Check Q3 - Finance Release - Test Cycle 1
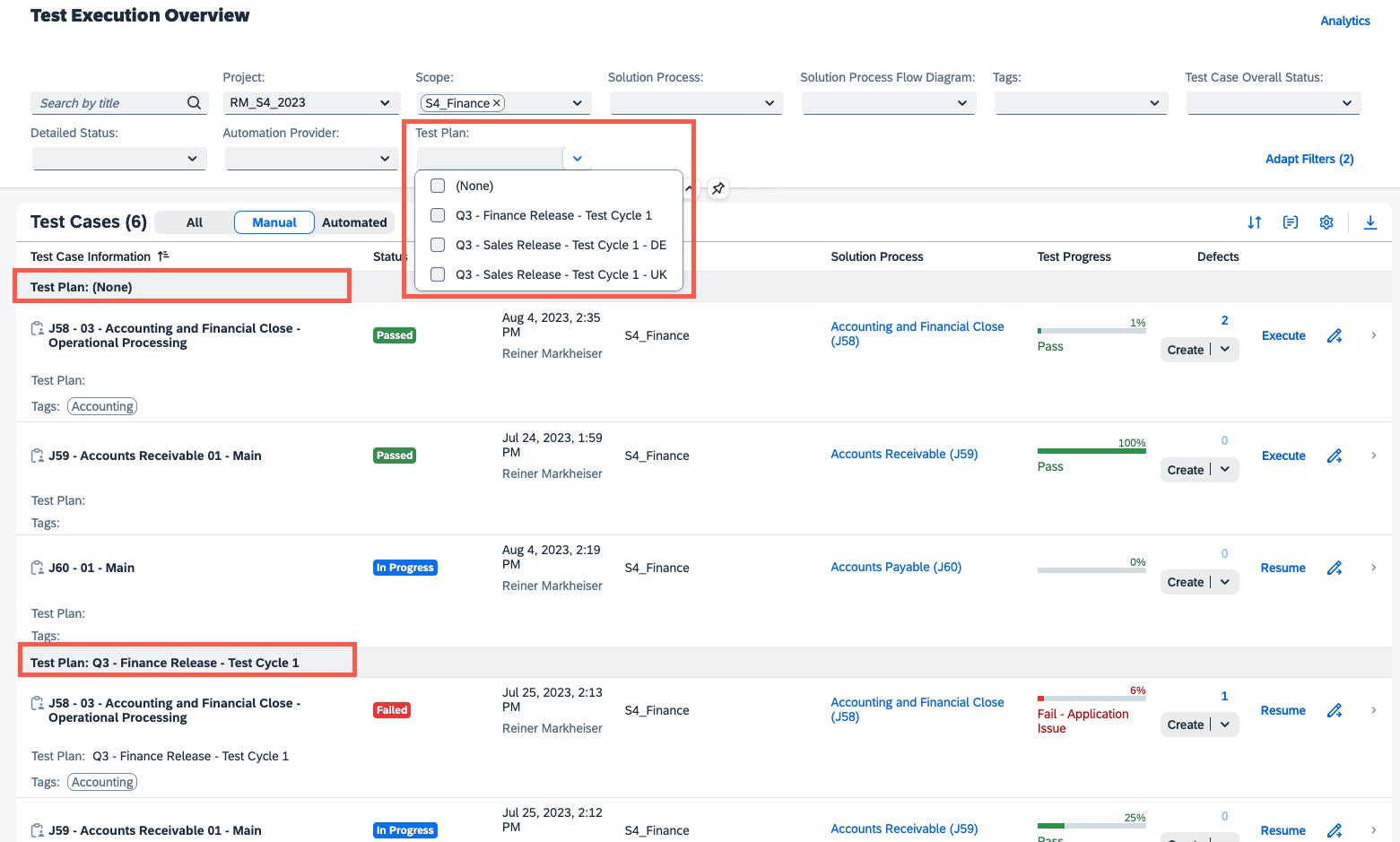 [x=437, y=215]
